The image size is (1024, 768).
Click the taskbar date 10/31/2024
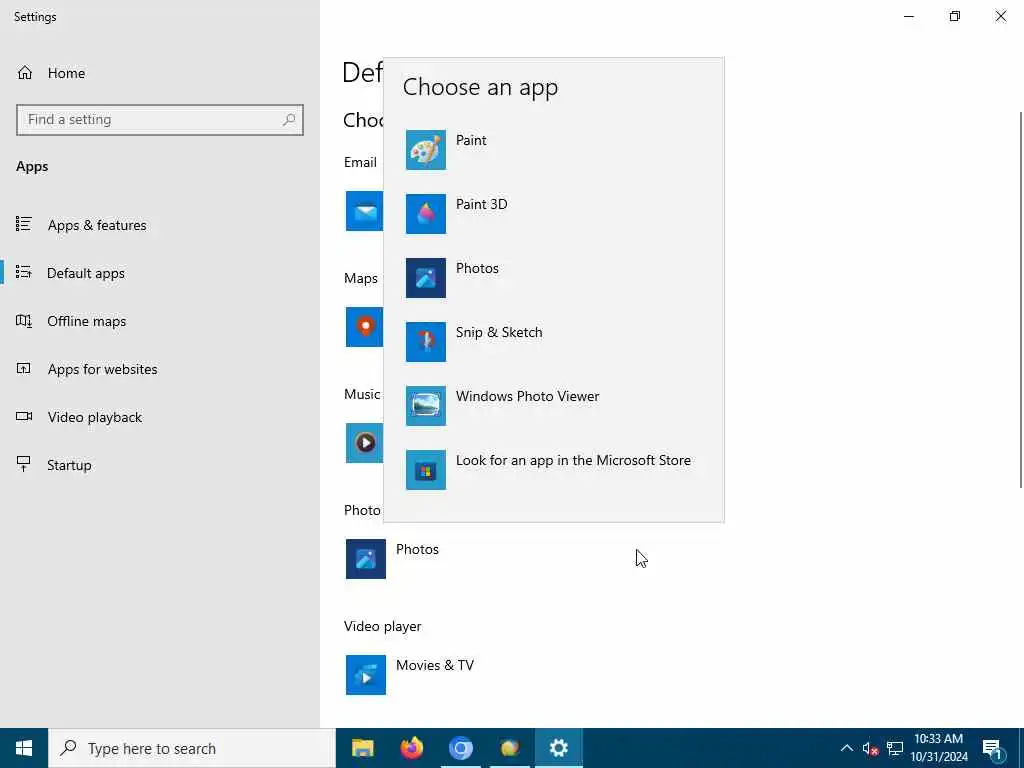click(x=939, y=757)
